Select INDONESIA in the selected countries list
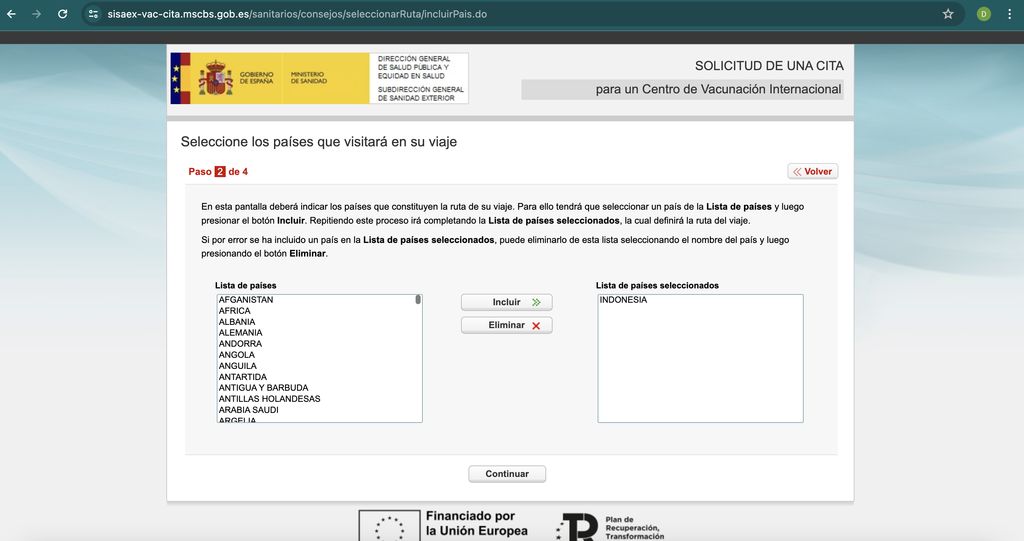1024x541 pixels. click(x=700, y=300)
